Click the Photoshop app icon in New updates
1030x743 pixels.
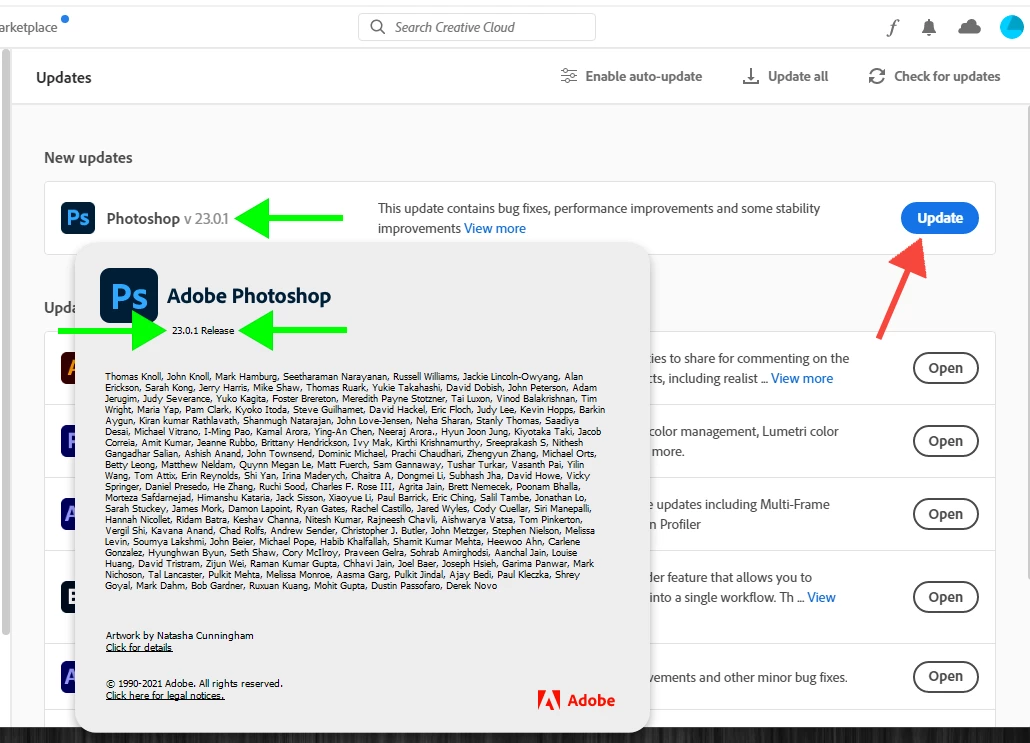tap(78, 218)
